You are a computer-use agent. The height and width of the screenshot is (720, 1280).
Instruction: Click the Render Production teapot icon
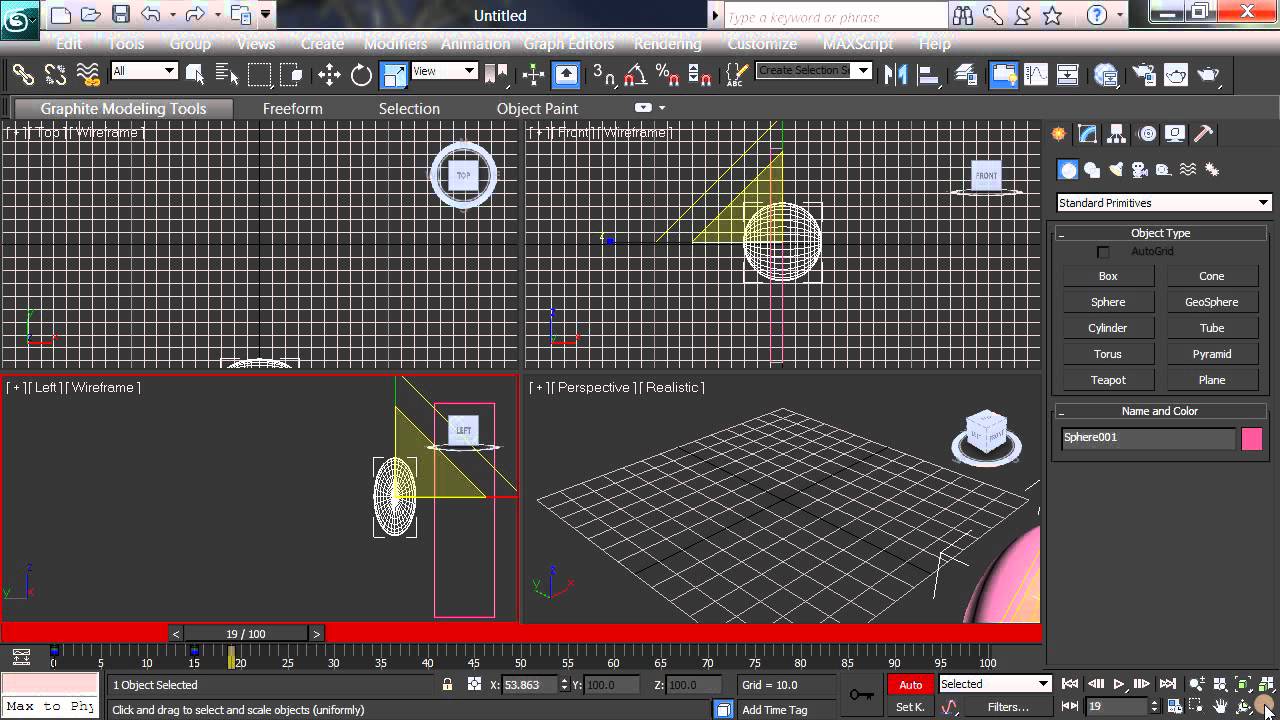pos(1208,74)
